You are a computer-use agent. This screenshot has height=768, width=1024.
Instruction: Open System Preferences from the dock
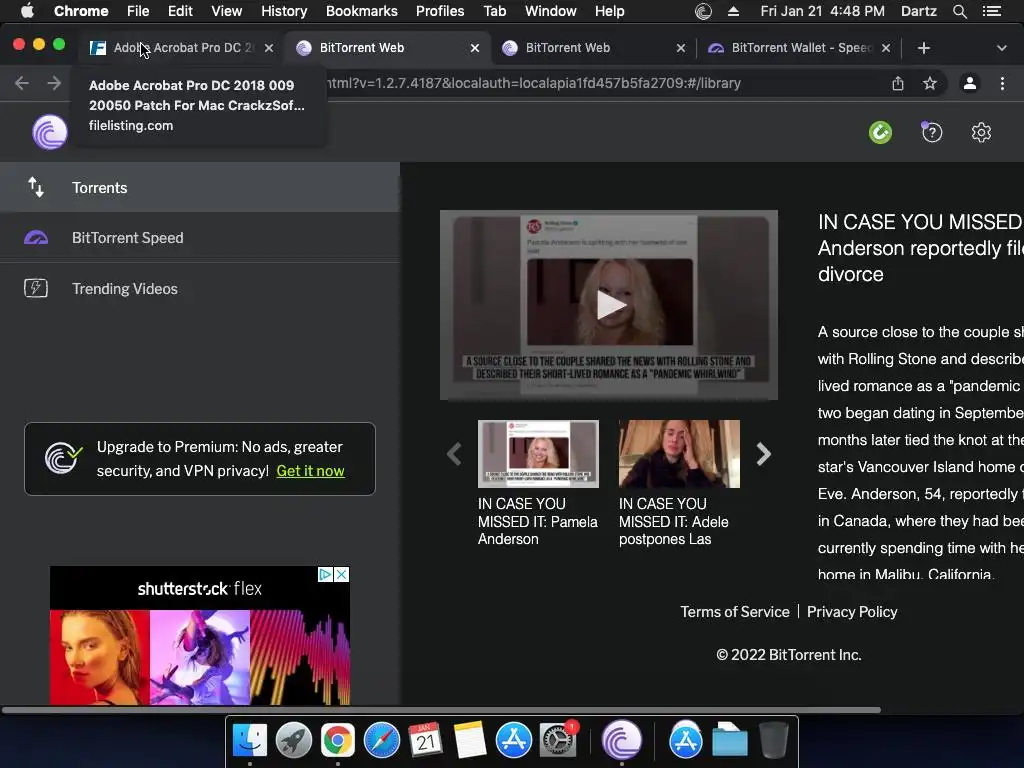click(557, 741)
